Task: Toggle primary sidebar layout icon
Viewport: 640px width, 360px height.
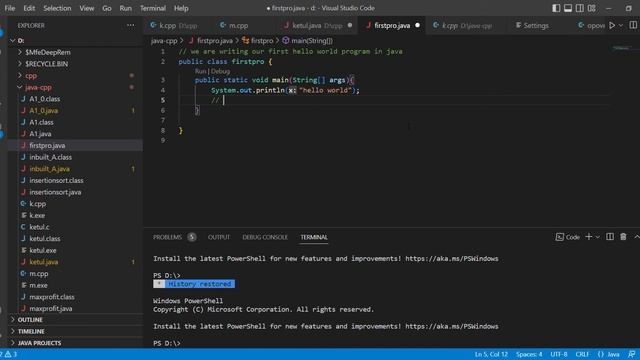Action: [556, 8]
